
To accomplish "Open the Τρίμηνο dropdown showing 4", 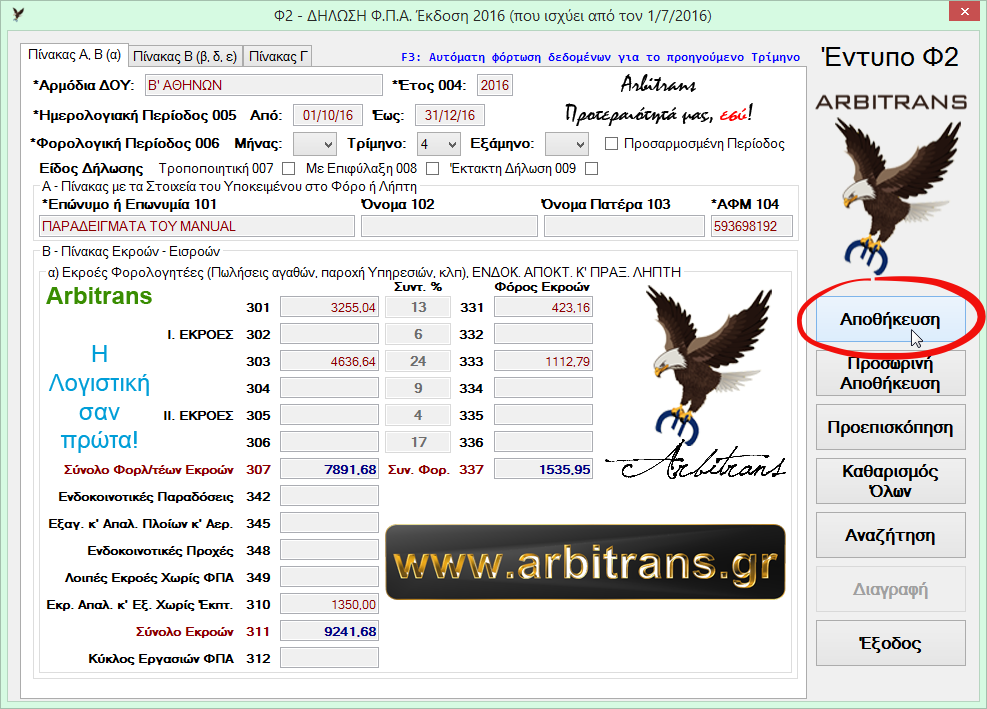I will pos(439,144).
